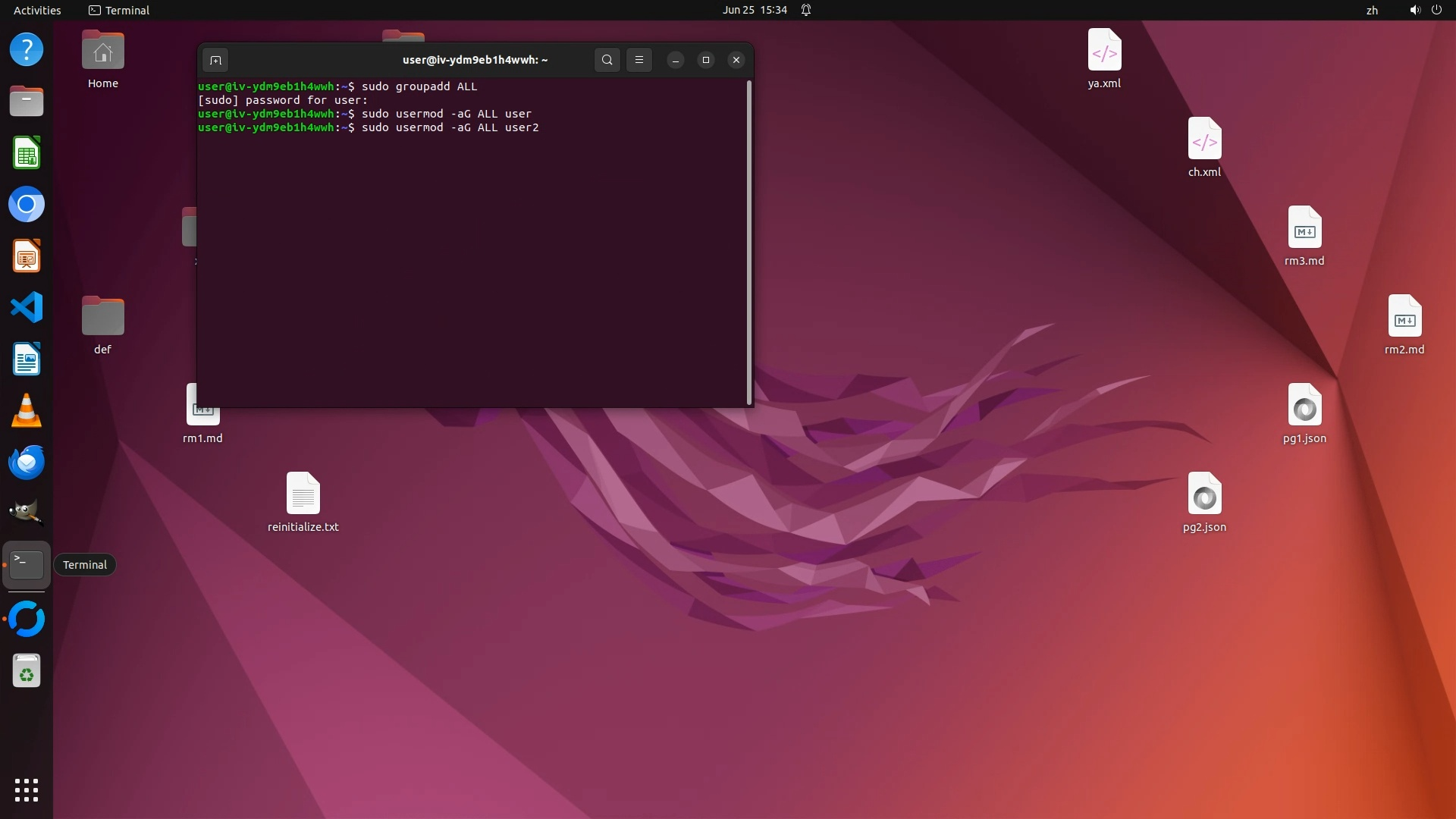
Task: Open a new terminal tab
Action: 215,60
